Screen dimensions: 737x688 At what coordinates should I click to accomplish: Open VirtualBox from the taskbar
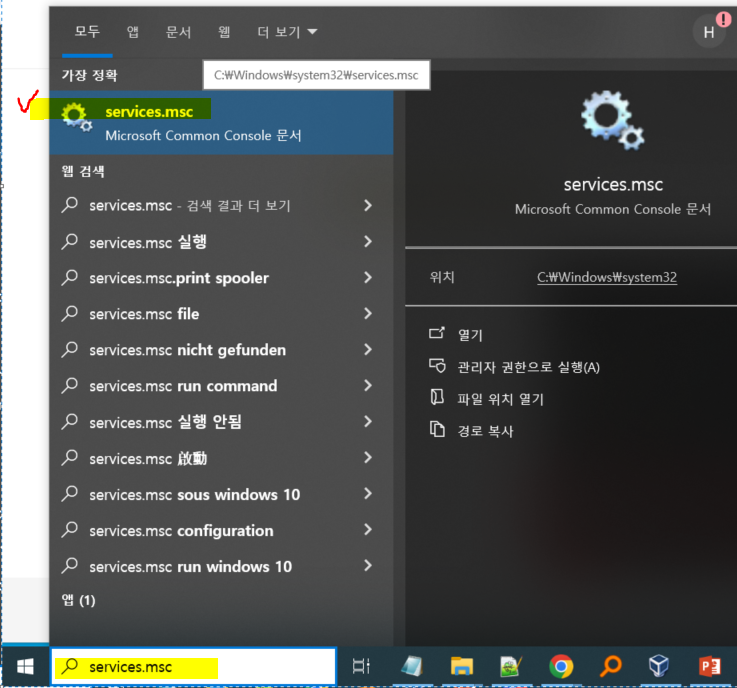[x=659, y=666]
